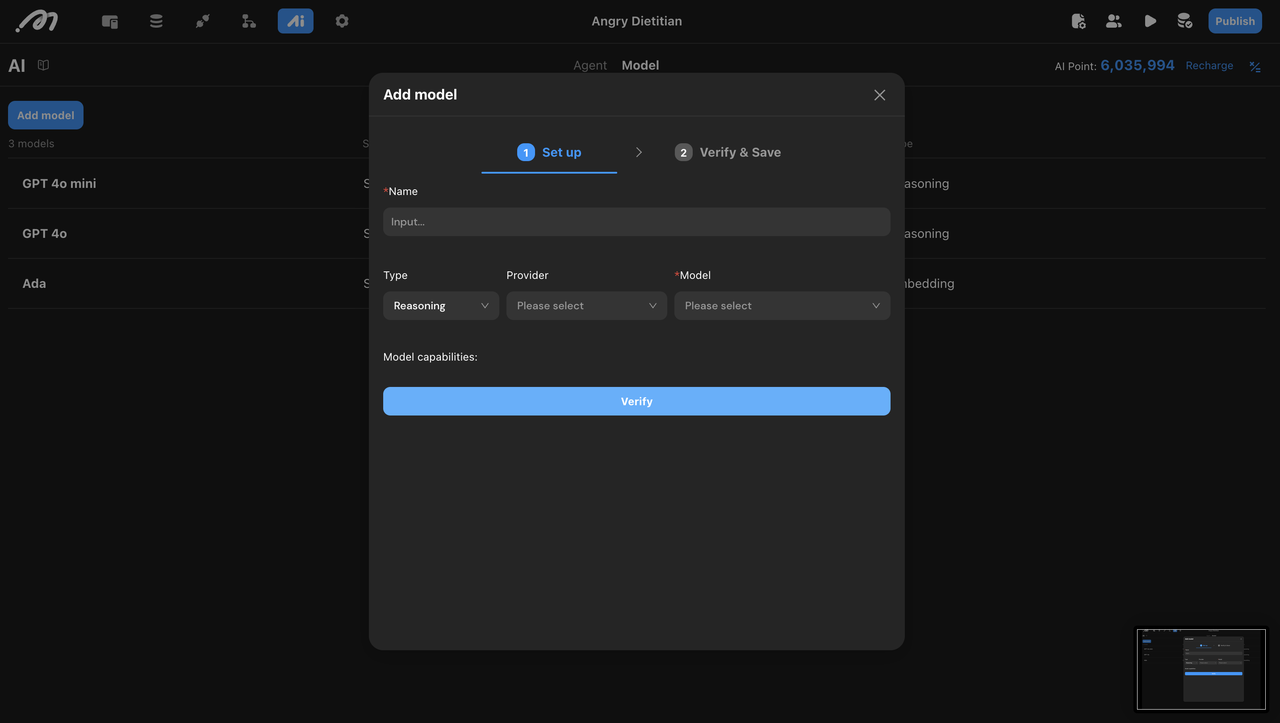1280x723 pixels.
Task: Click the usage formula icon beside Recharge
Action: pyautogui.click(x=1255, y=66)
